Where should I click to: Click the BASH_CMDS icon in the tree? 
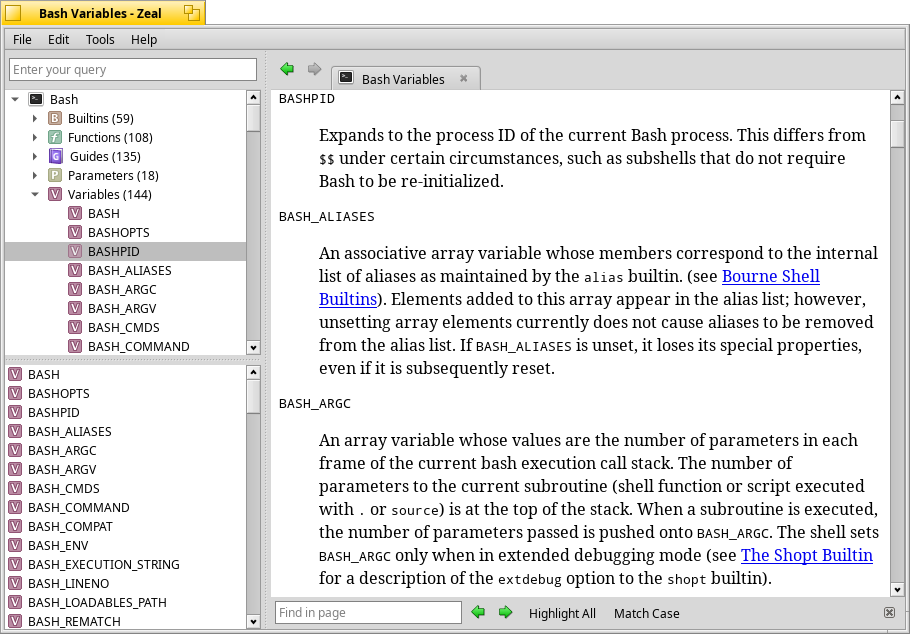click(x=75, y=327)
